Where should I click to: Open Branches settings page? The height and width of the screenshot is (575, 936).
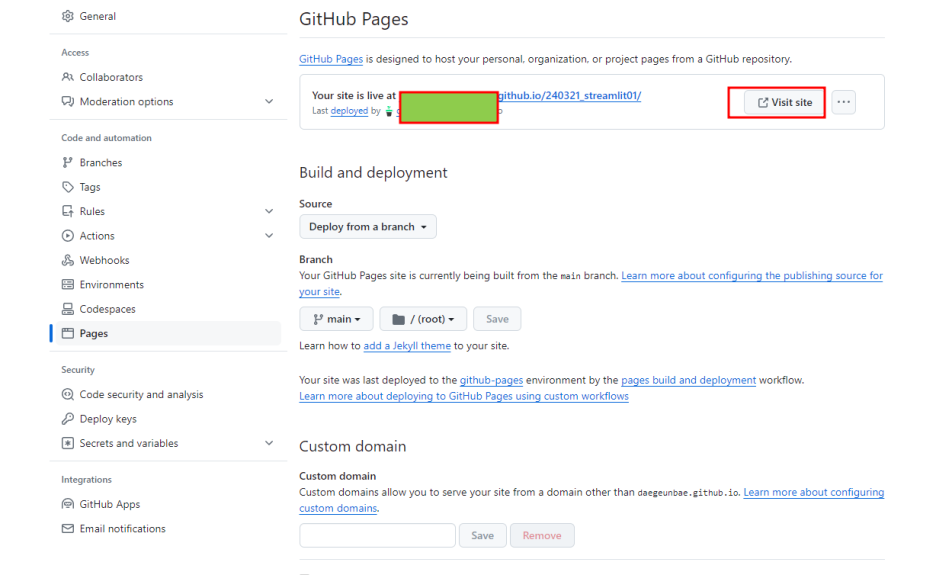pos(101,162)
